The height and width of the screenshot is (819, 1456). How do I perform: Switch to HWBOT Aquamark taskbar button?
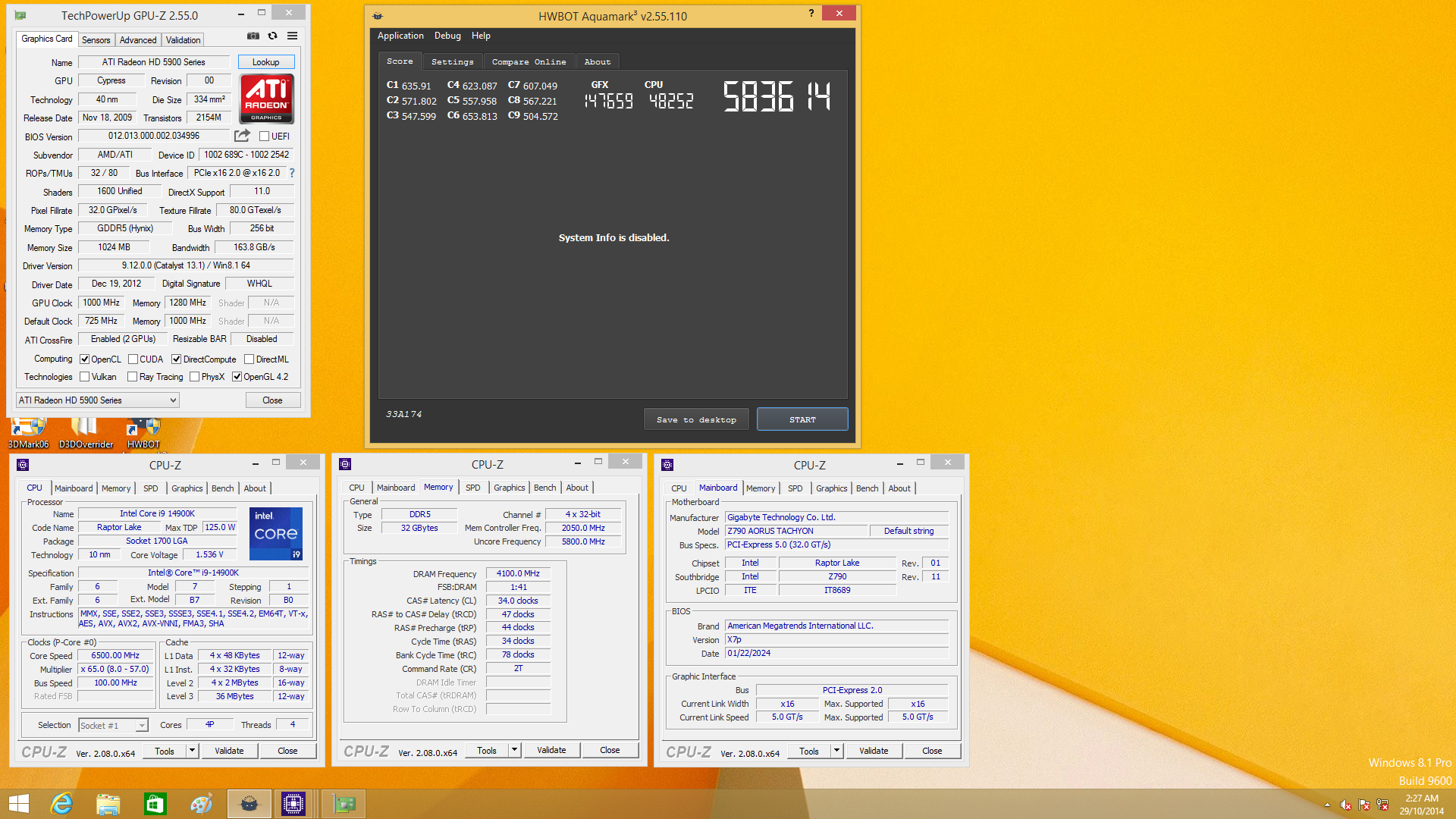tap(249, 804)
